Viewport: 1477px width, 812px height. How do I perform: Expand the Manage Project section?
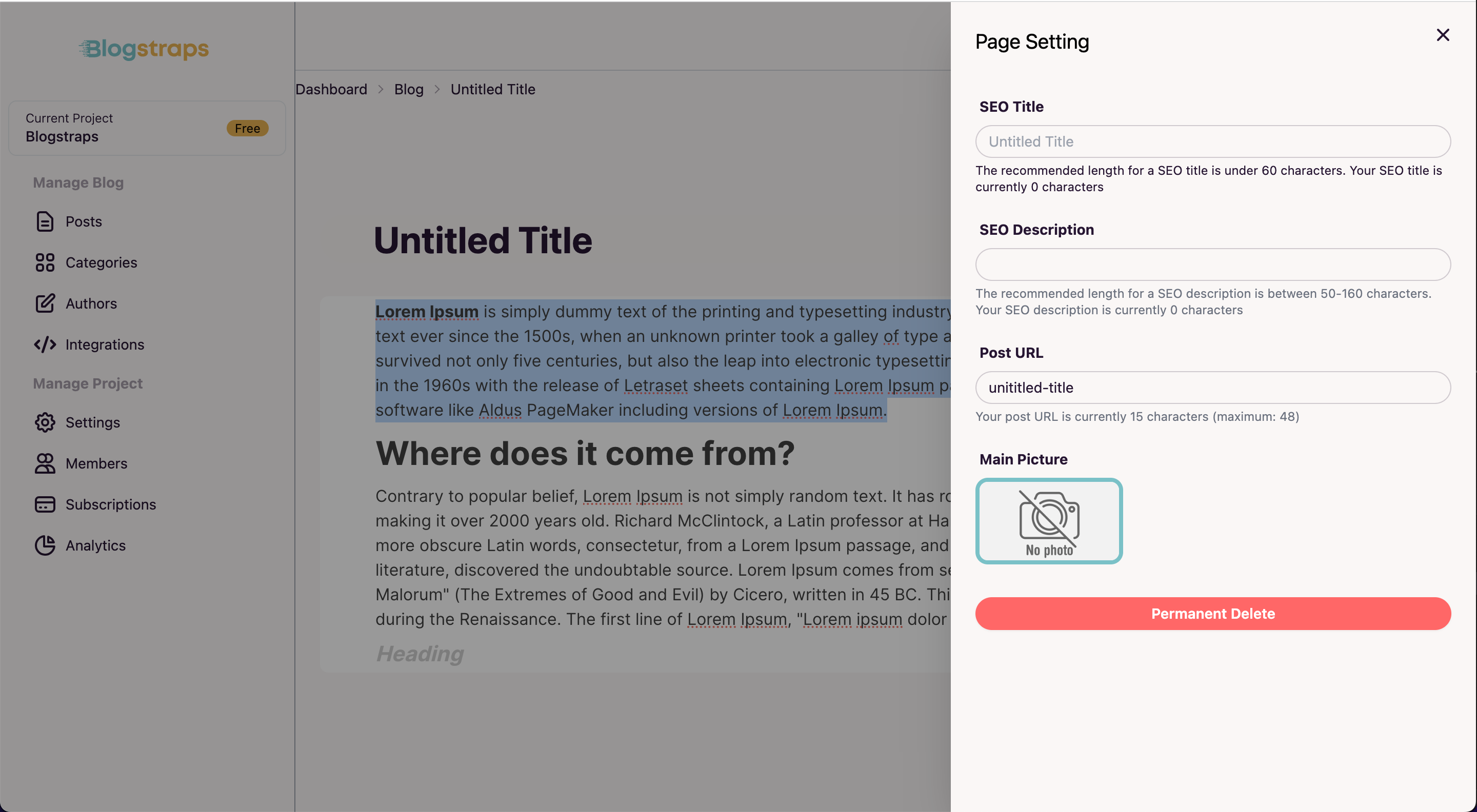(88, 384)
